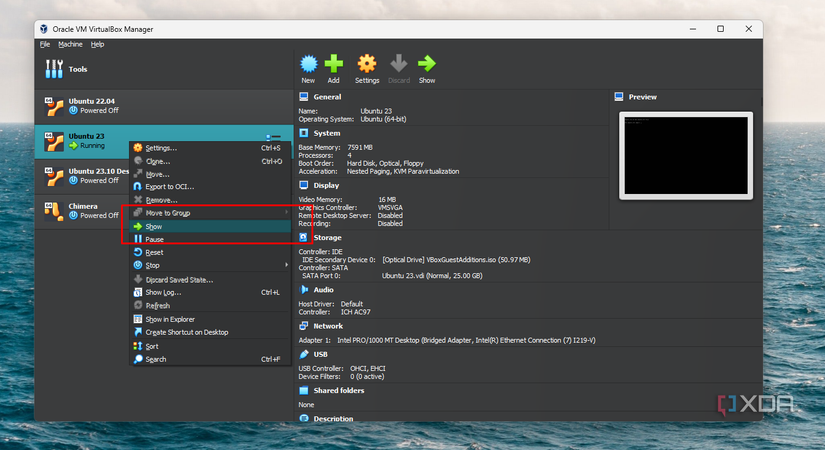
Task: Click the System section chip icon
Action: [304, 133]
